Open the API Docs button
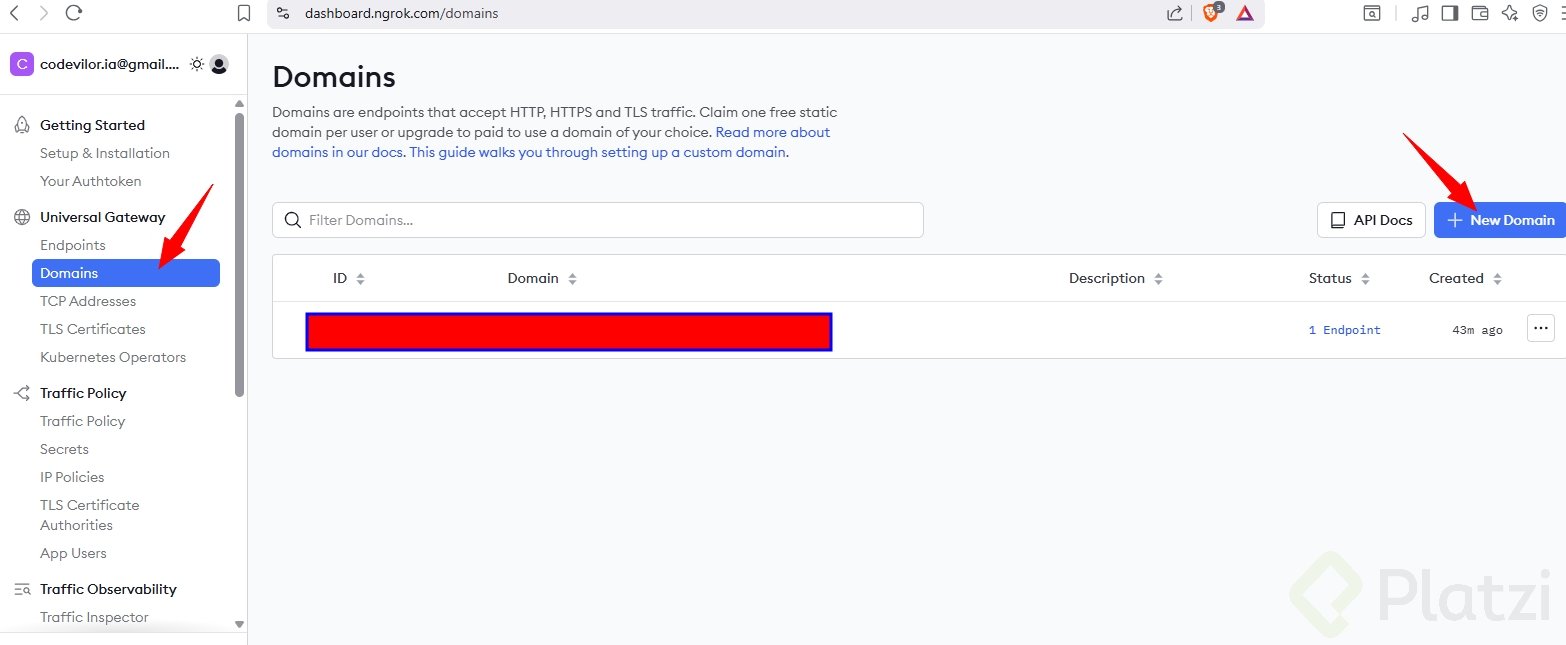Screen dimensions: 1566x645 click(x=1370, y=220)
